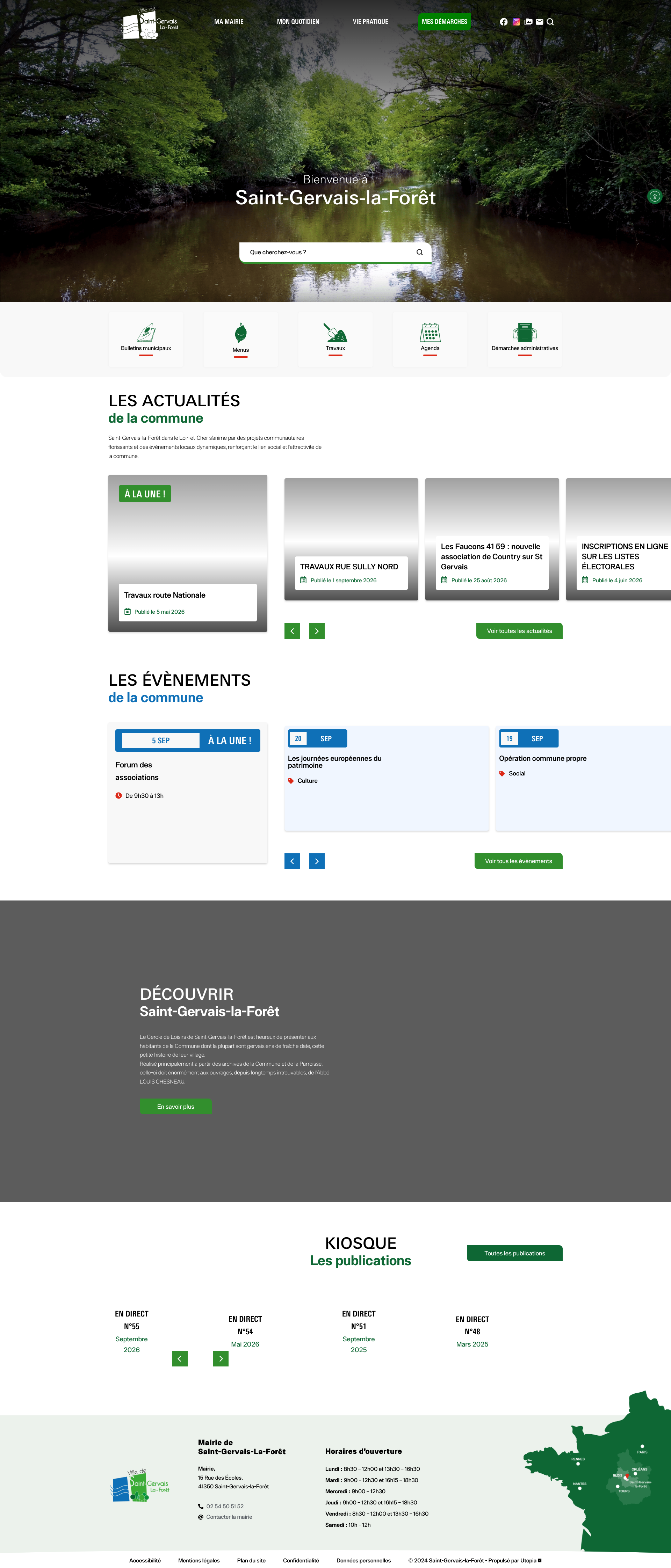Screen dimensions: 671x1568
Task: Click the accessibility widget icon
Action: (655, 197)
